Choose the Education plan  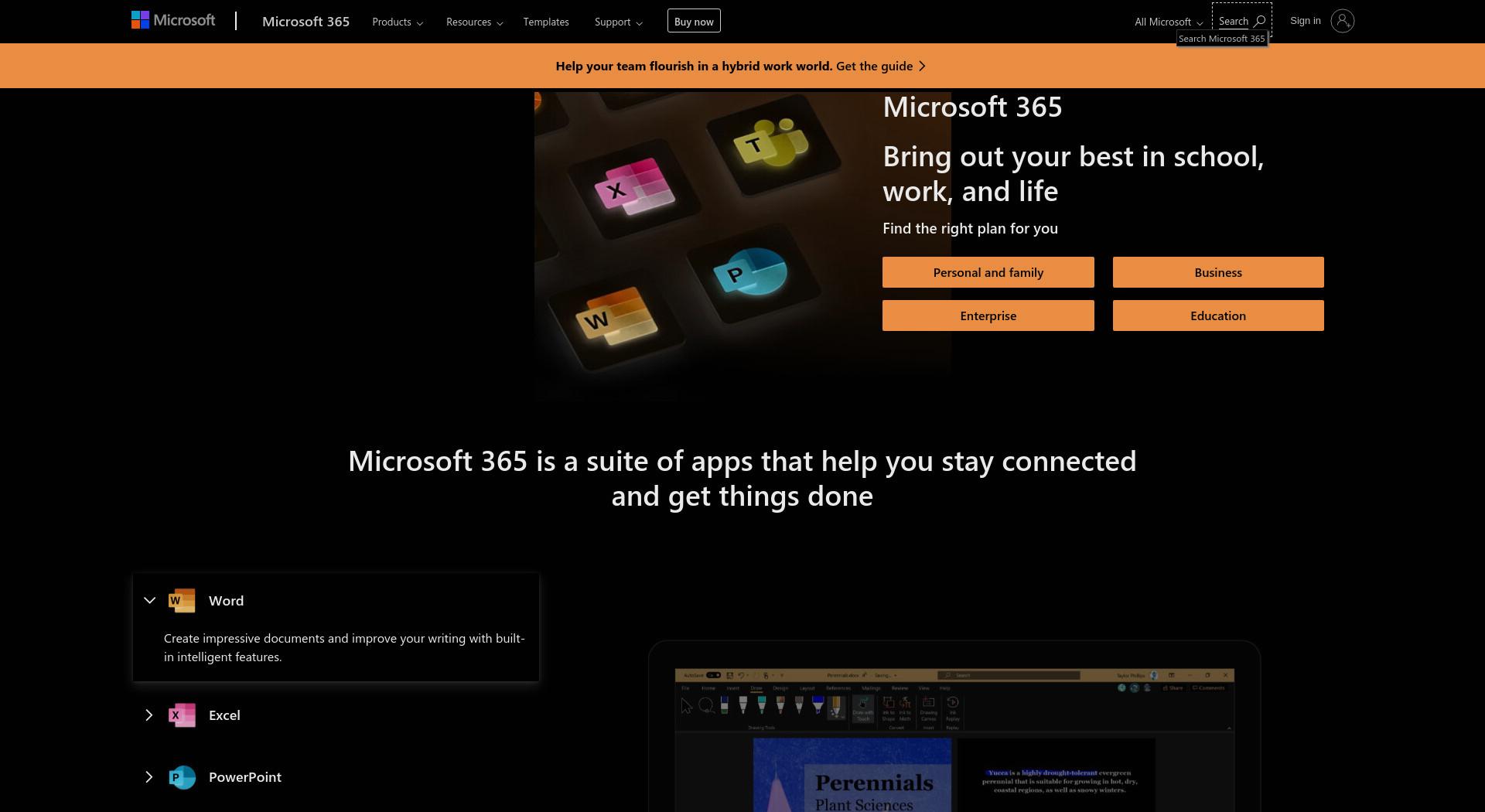point(1218,316)
